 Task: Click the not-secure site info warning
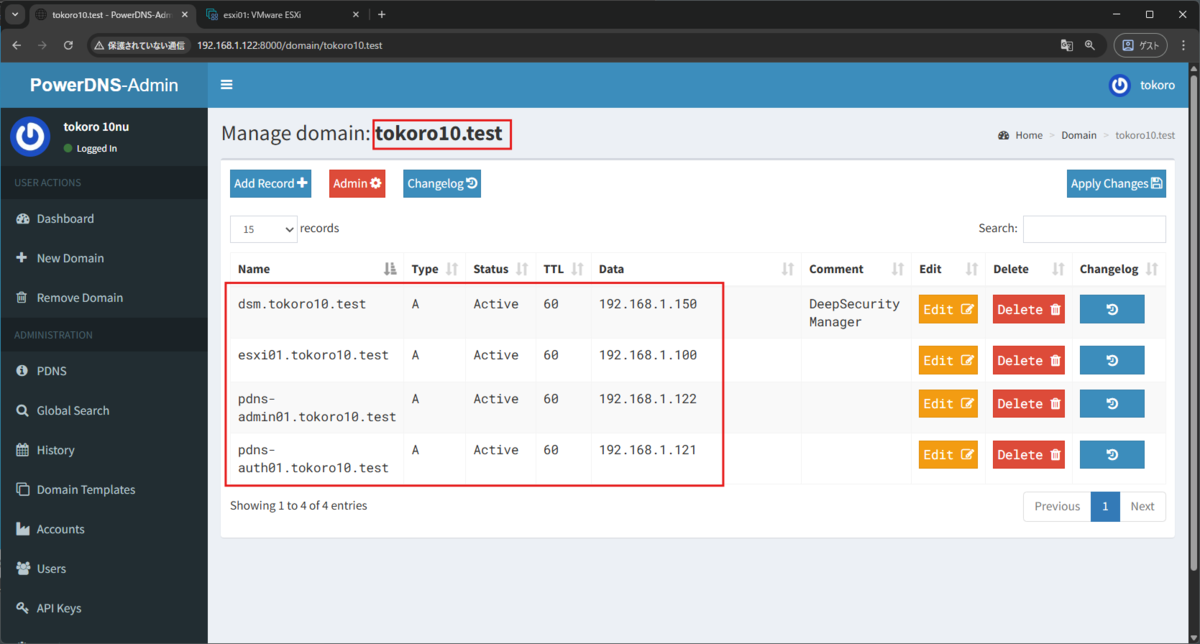pos(139,46)
